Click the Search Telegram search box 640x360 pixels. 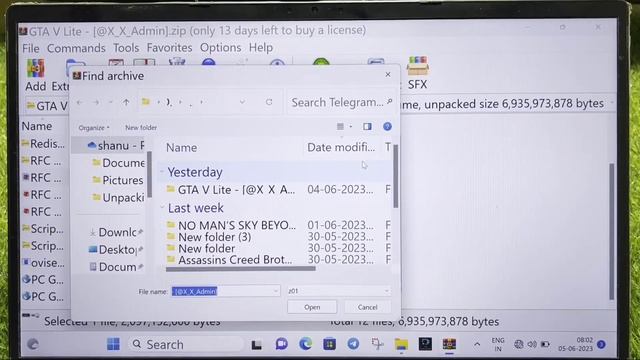pos(341,102)
